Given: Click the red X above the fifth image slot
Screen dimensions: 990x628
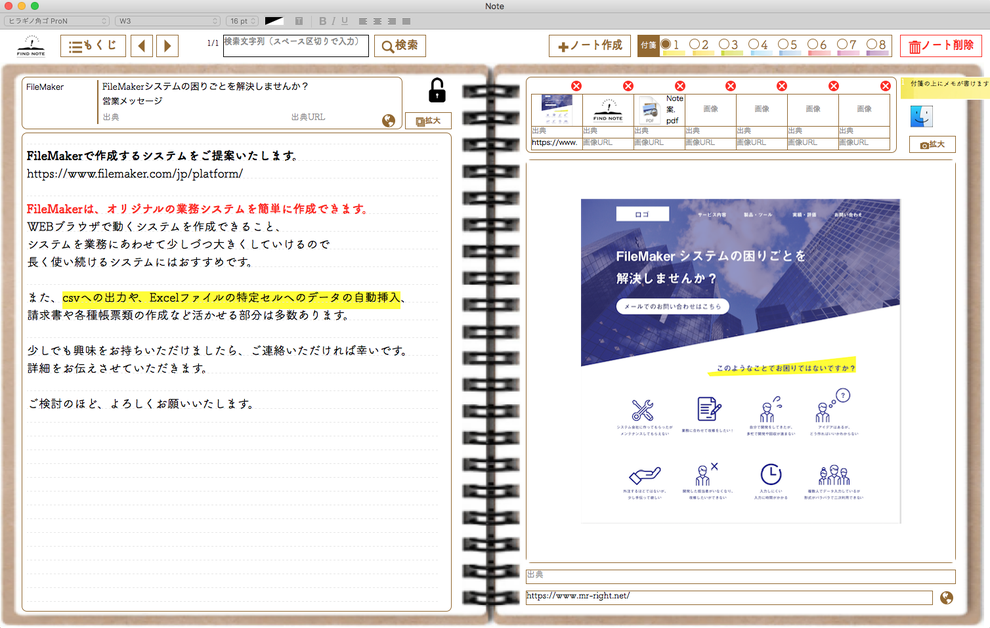Looking at the screenshot, I should [x=782, y=86].
